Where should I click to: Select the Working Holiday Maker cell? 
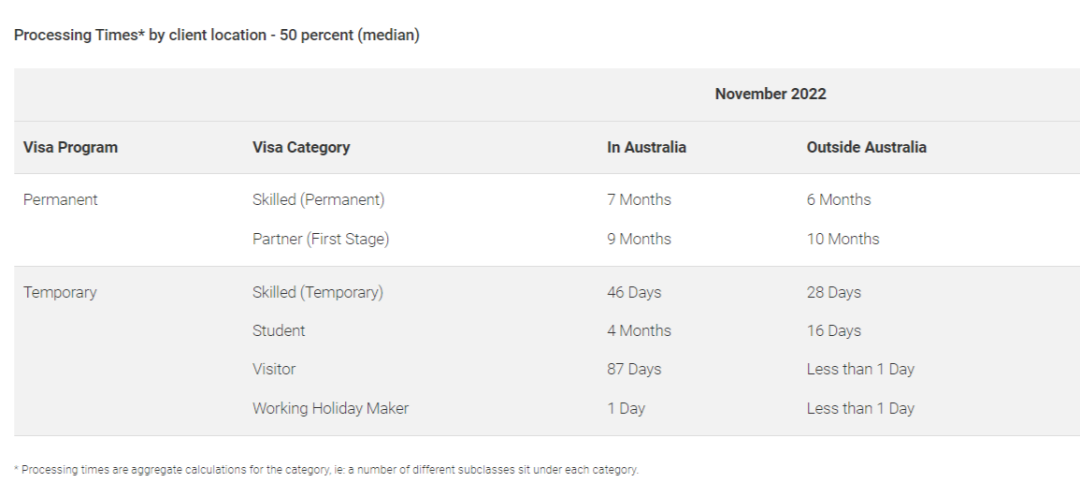point(330,408)
